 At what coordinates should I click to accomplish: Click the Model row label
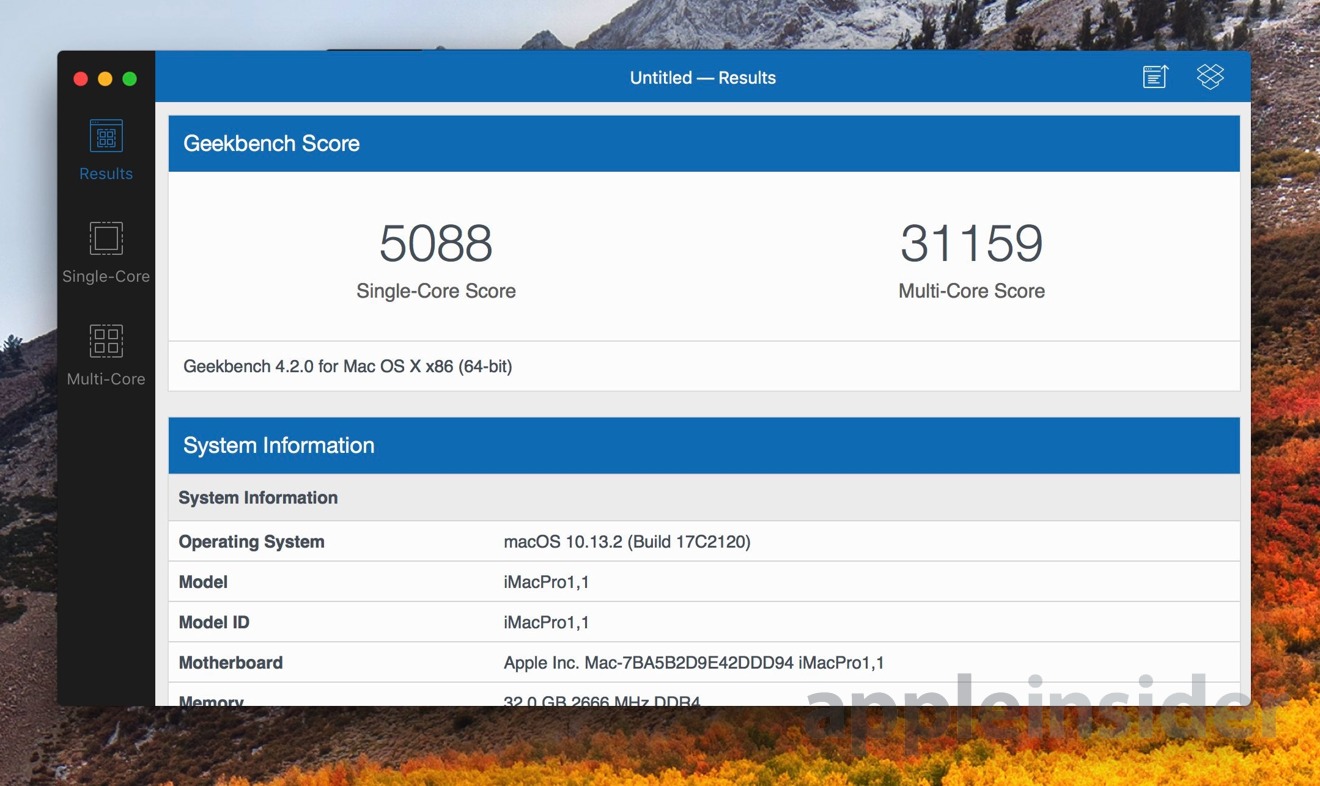(203, 582)
